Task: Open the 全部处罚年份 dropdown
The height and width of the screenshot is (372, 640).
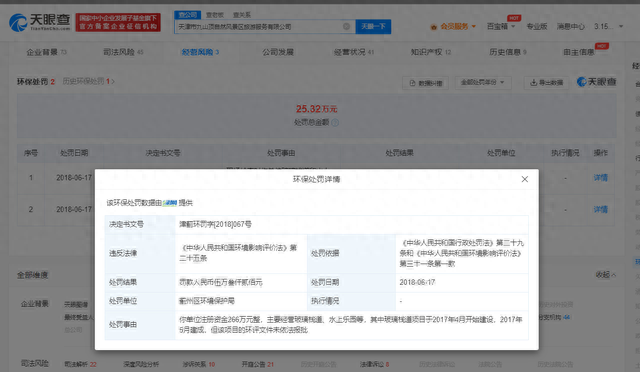Action: tap(483, 82)
